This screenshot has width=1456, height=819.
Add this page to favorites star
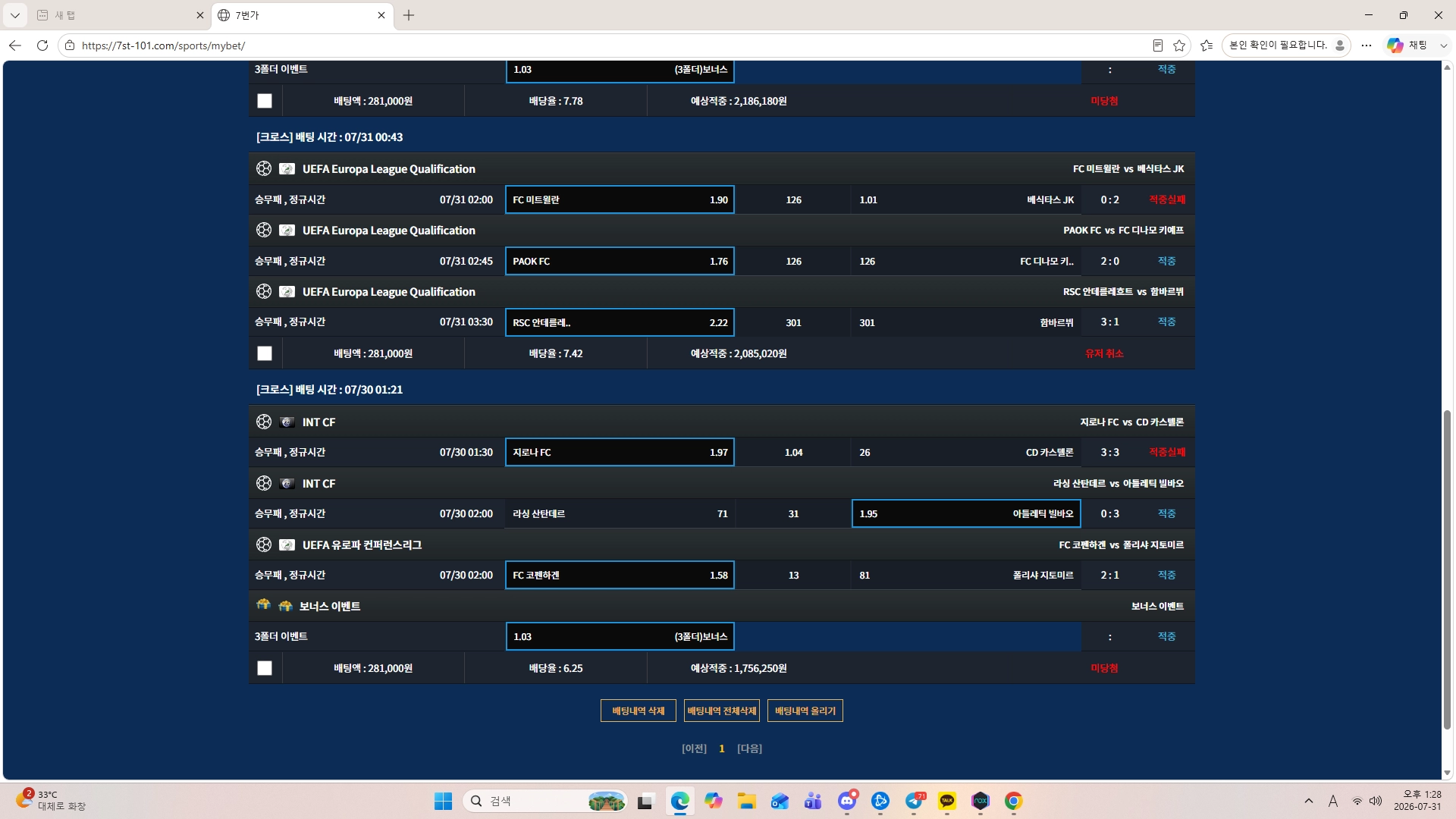click(1179, 45)
